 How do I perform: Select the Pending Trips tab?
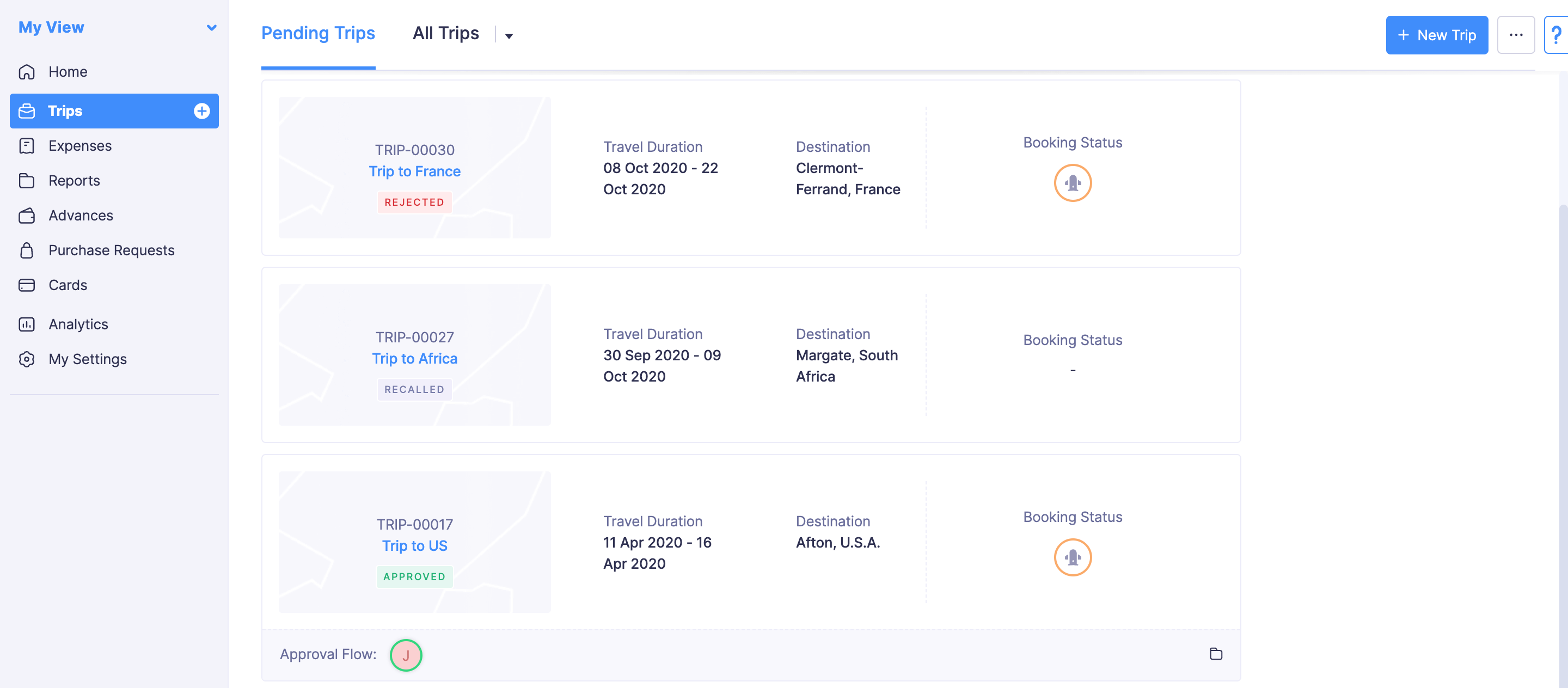[318, 33]
